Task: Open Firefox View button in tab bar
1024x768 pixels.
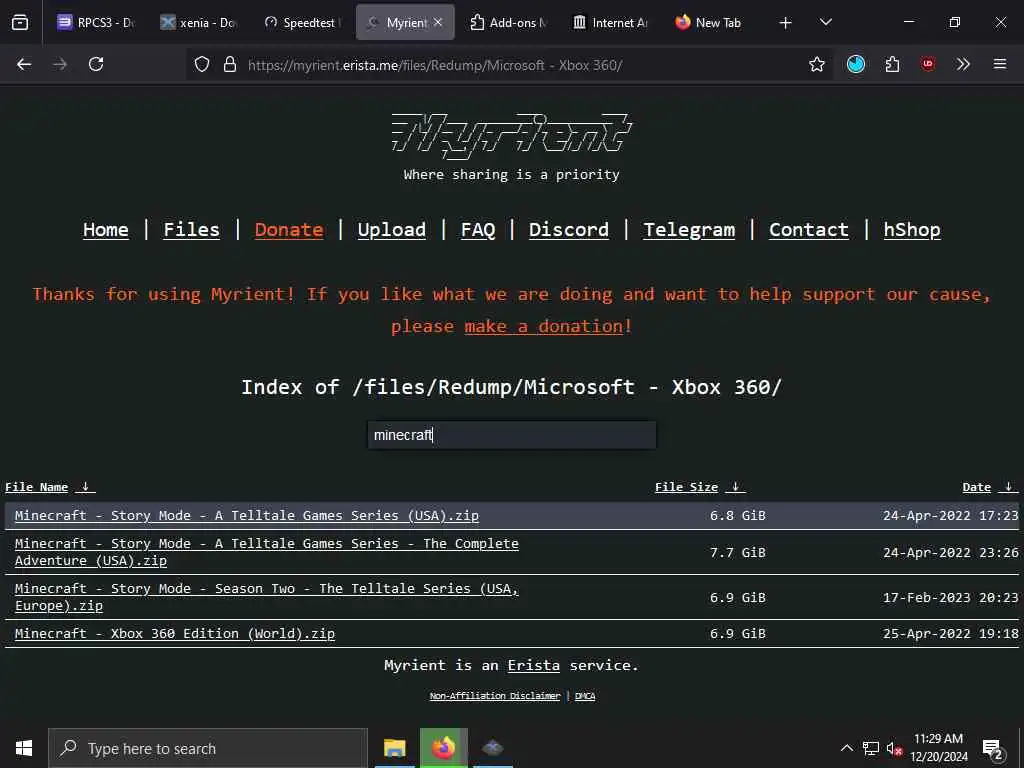Action: (20, 22)
